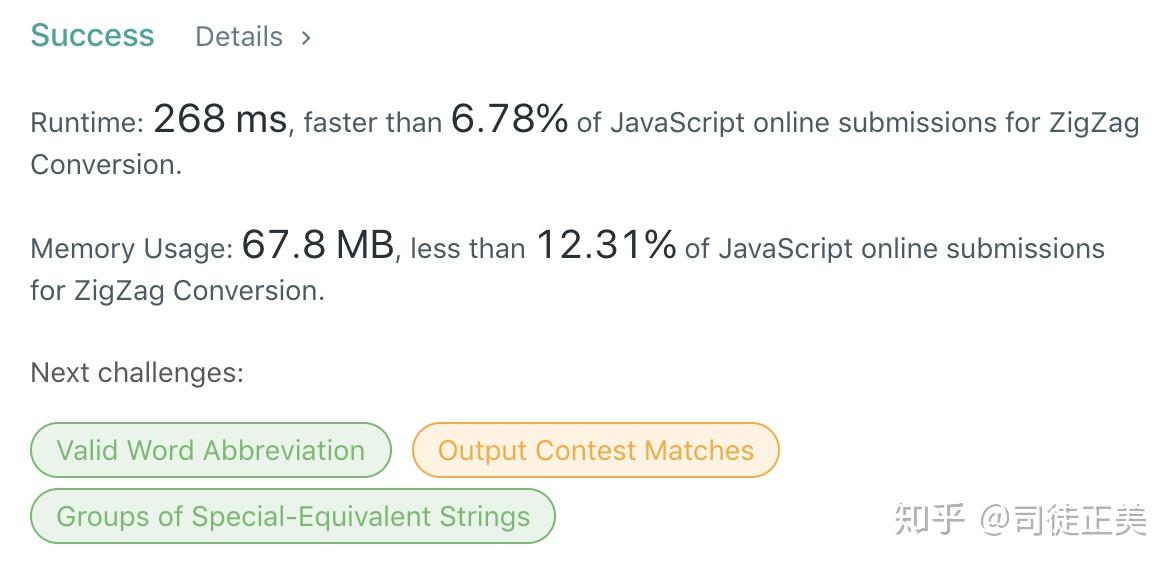Click the Memory Usage label text

[x=132, y=249]
